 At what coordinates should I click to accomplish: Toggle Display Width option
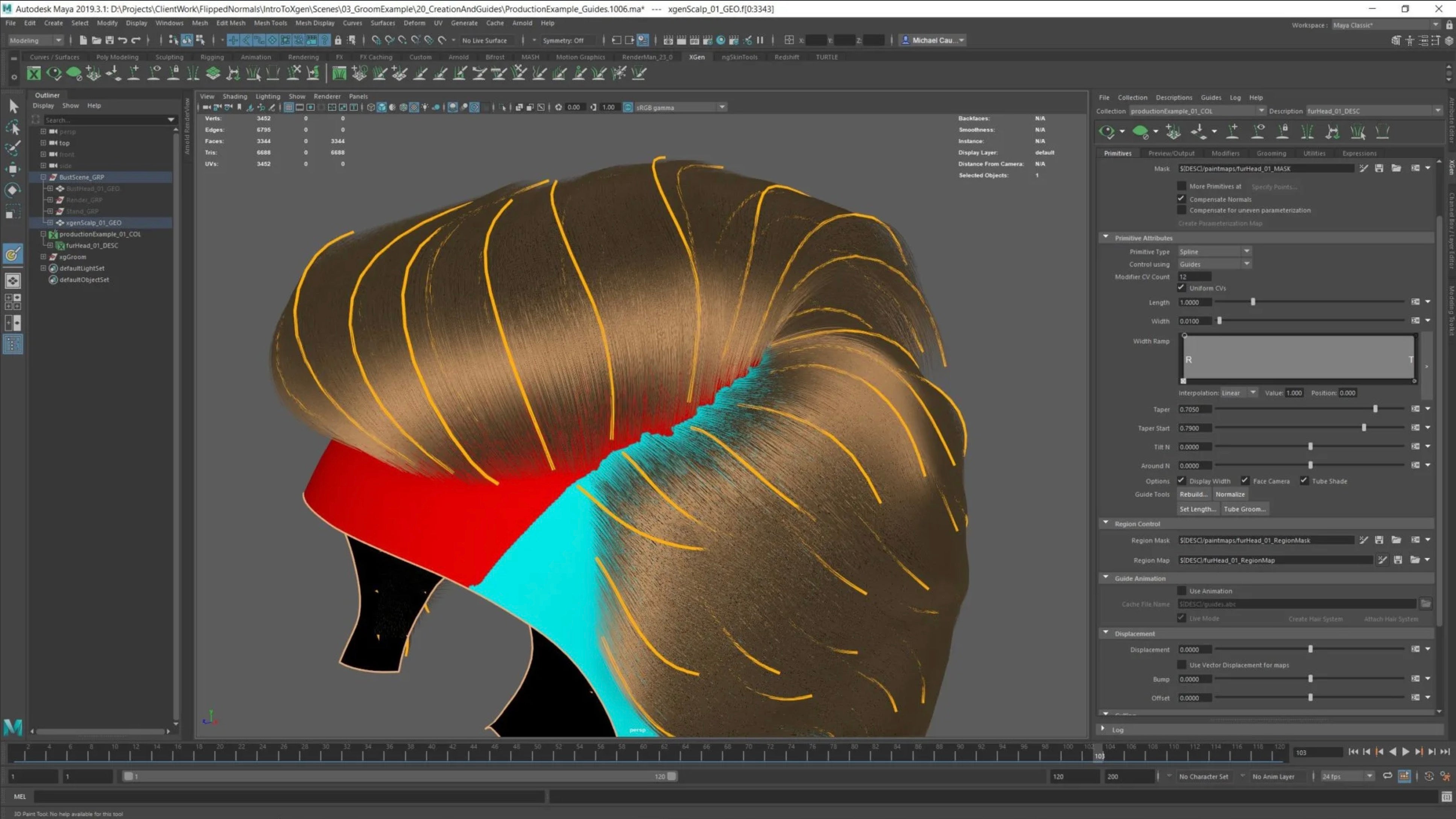pyautogui.click(x=1181, y=481)
